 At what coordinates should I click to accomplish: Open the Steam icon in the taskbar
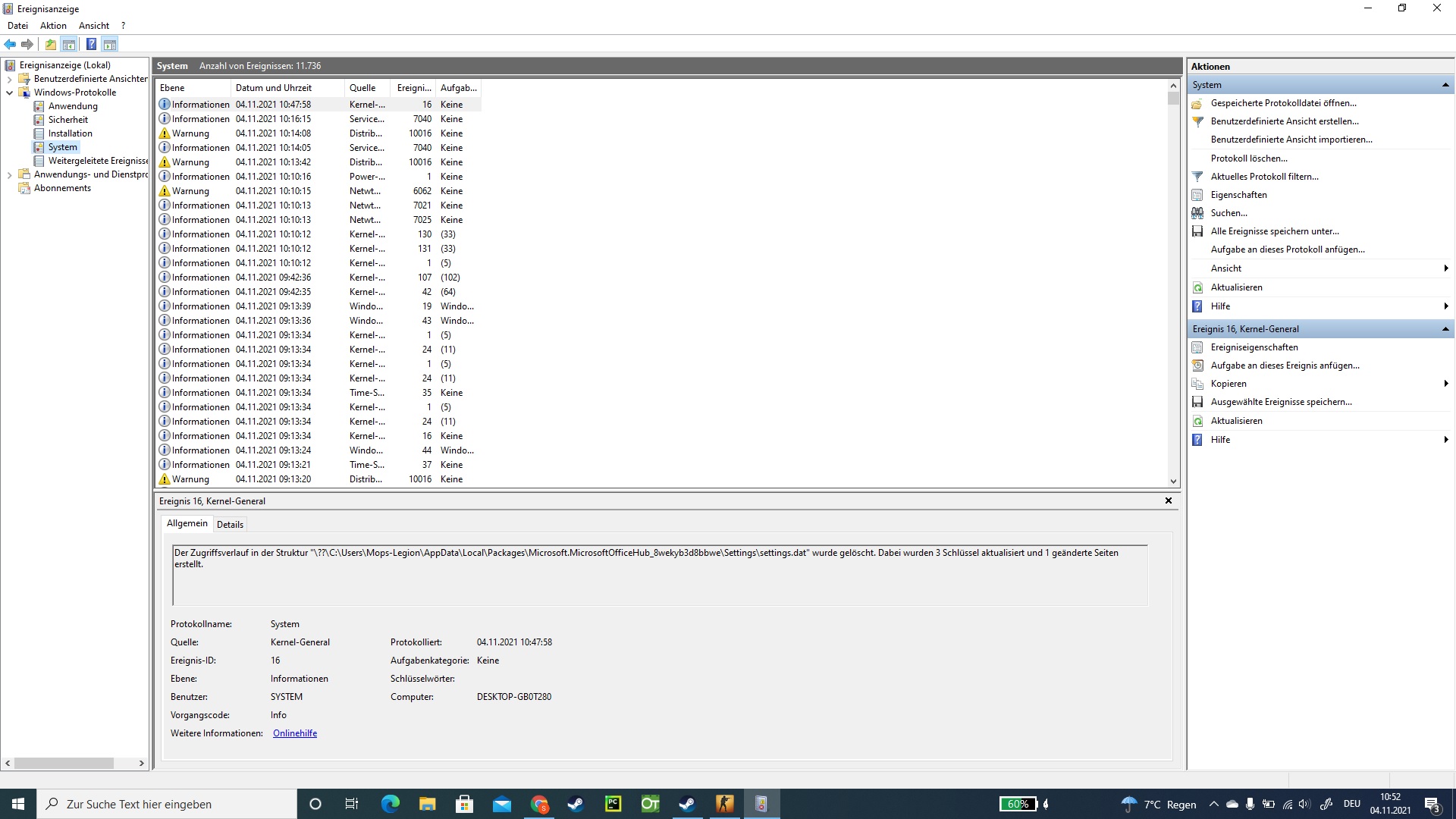tap(576, 804)
